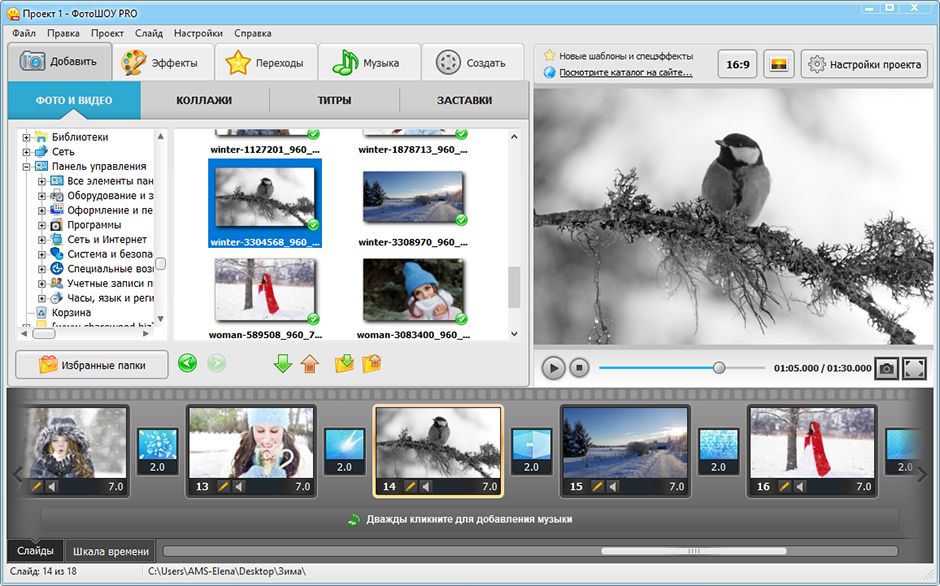This screenshot has width=940, height=586.
Task: Play the slideshow preview
Action: coord(553,368)
